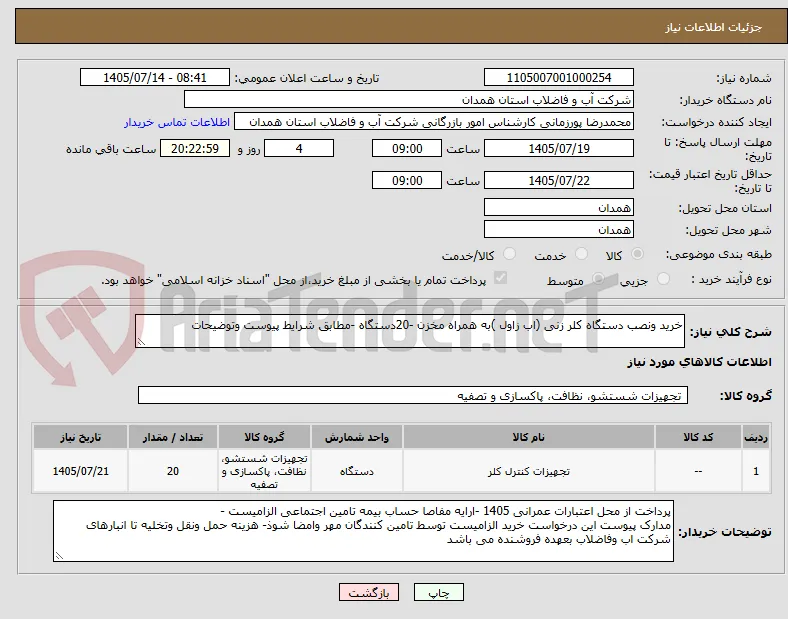Click the delivery province field همدان
Image resolution: width=788 pixels, height=619 pixels.
pyautogui.click(x=559, y=208)
